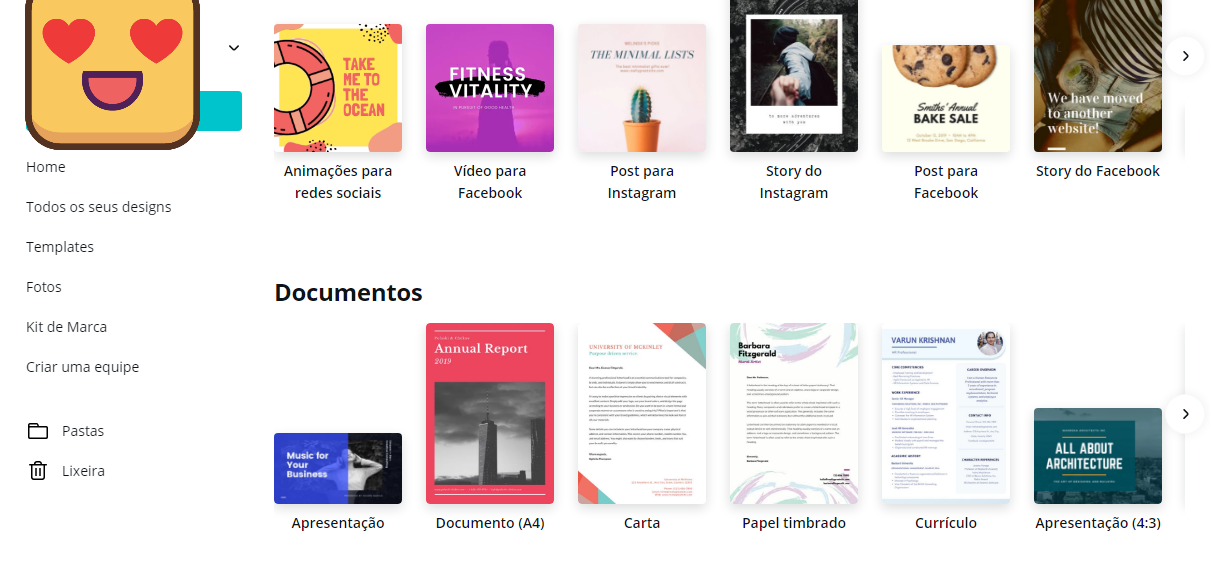Image resolution: width=1210 pixels, height=579 pixels.
Task: Click Apresentação (4:3) label
Action: point(1098,523)
